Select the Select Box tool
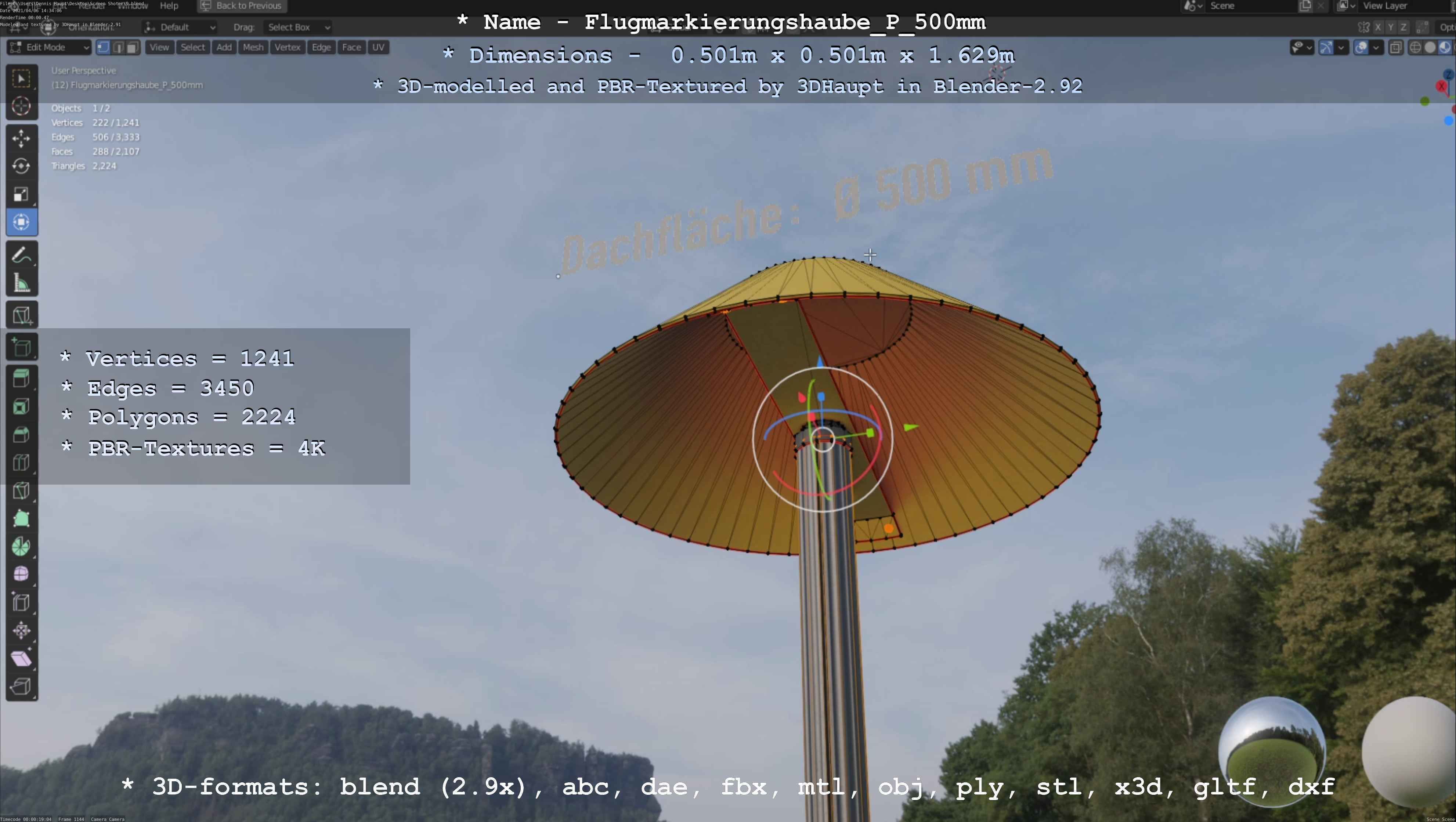This screenshot has height=822, width=1456. click(21, 78)
